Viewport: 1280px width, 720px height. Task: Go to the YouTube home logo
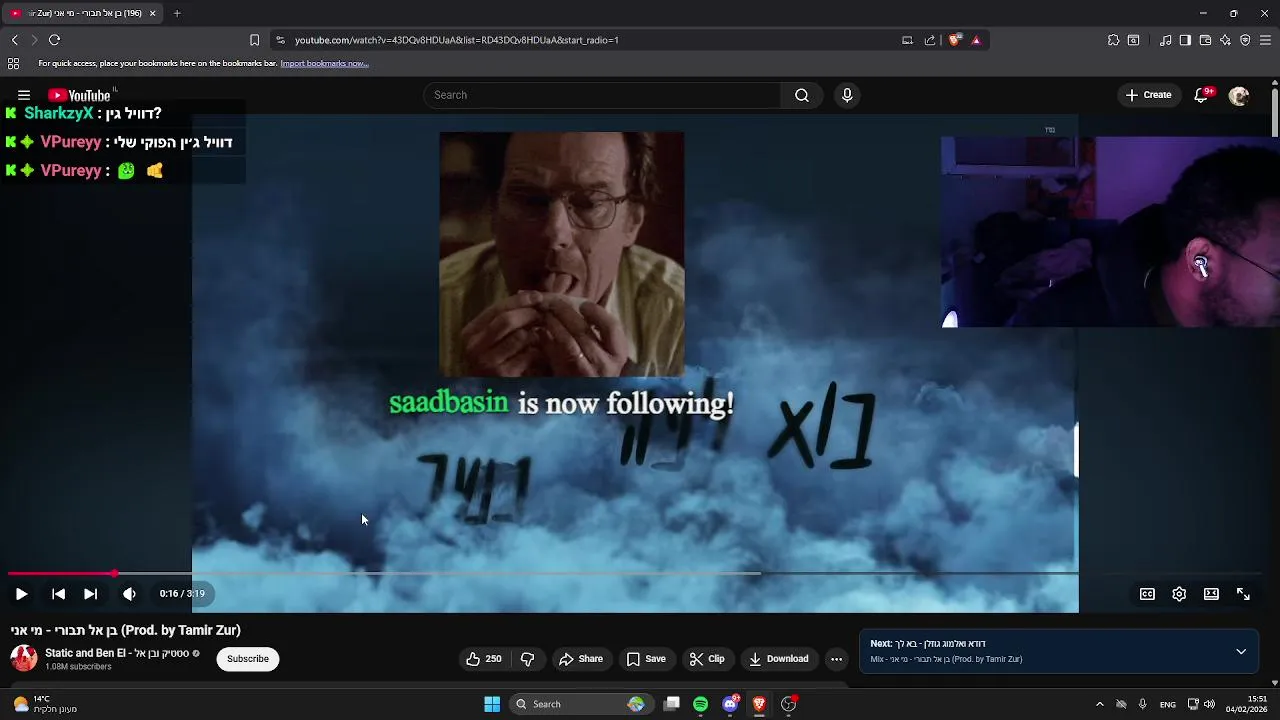(x=80, y=95)
